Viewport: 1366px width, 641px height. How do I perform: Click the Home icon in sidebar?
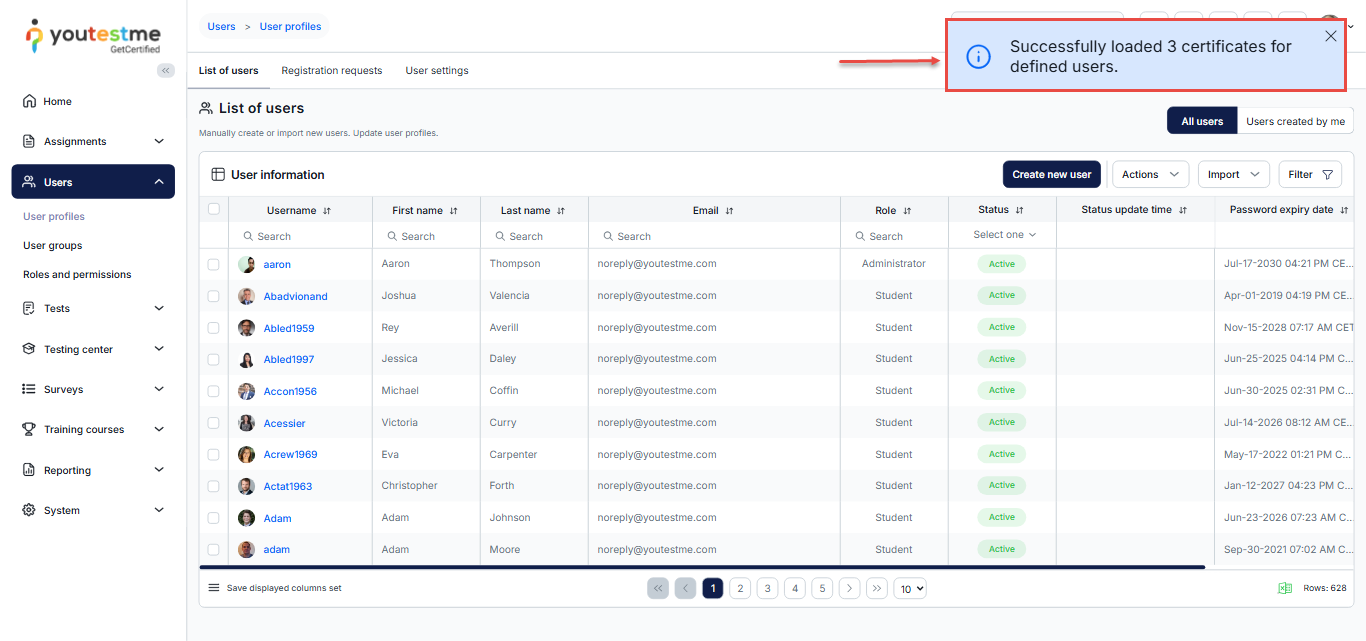click(x=29, y=101)
